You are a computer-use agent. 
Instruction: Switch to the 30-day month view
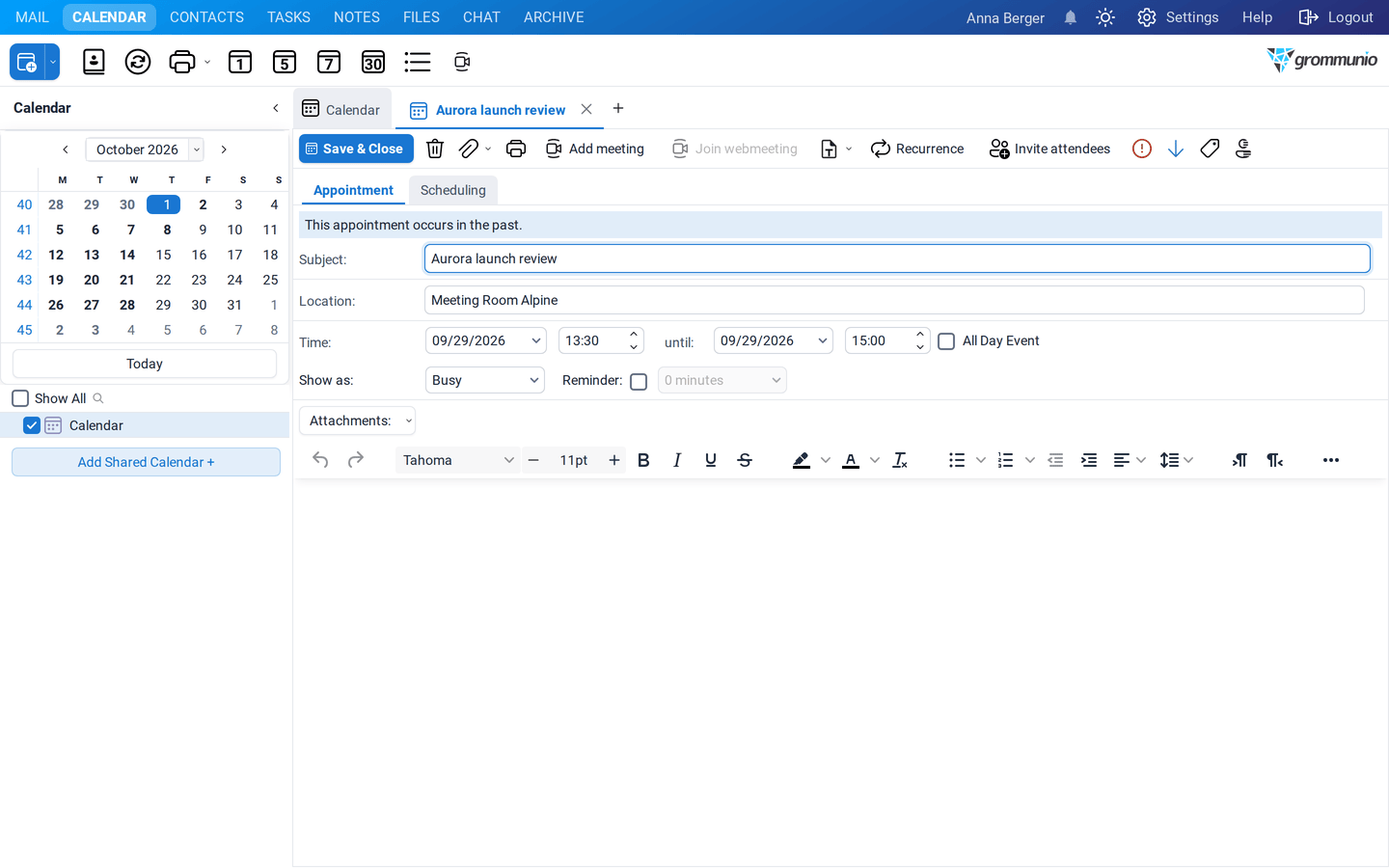point(373,62)
